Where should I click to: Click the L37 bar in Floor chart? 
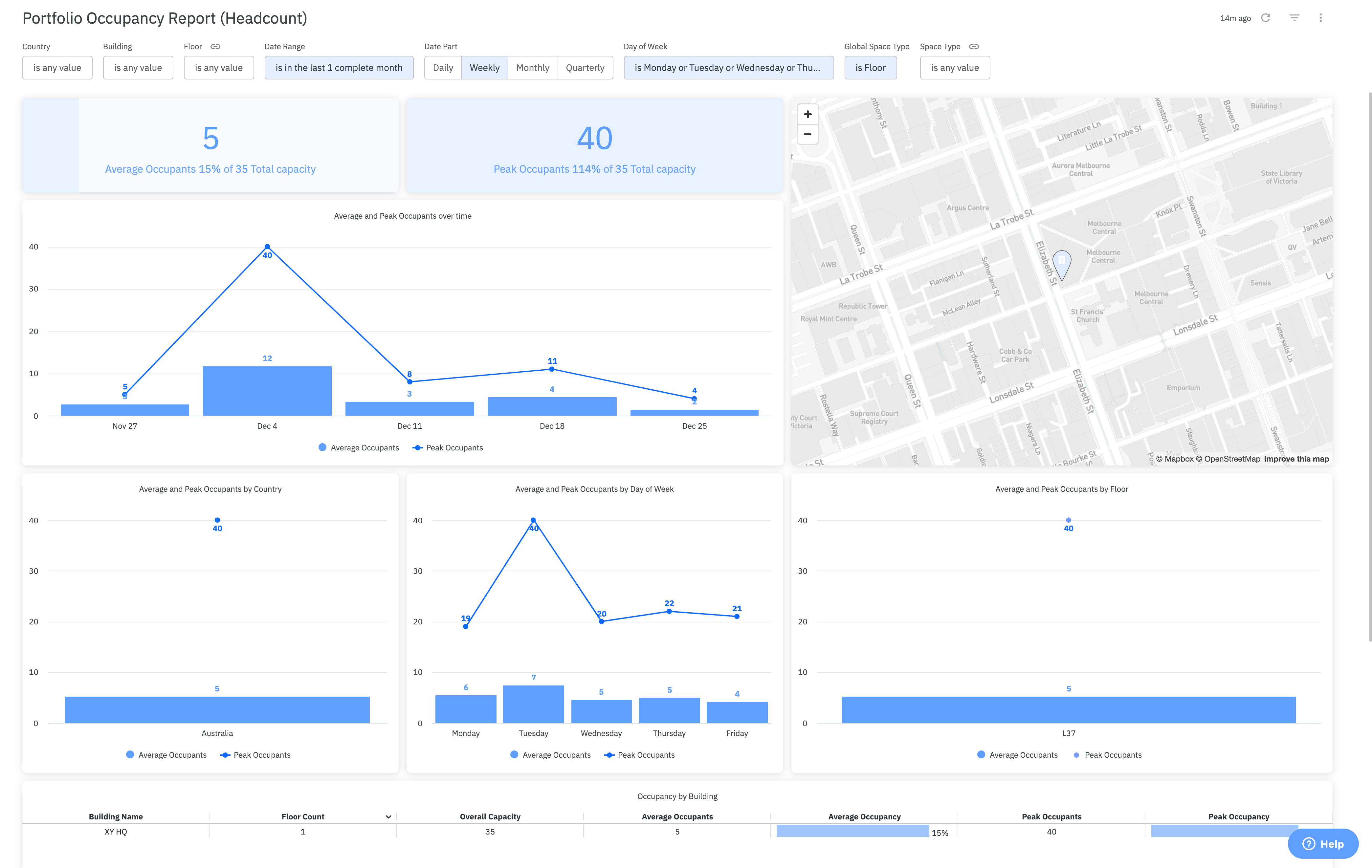(1068, 710)
